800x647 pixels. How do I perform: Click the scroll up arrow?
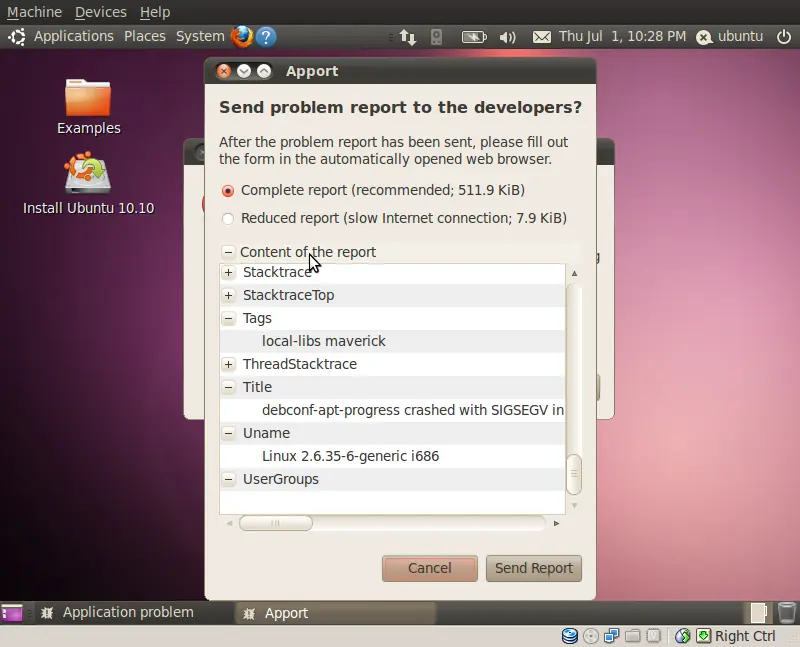[574, 273]
